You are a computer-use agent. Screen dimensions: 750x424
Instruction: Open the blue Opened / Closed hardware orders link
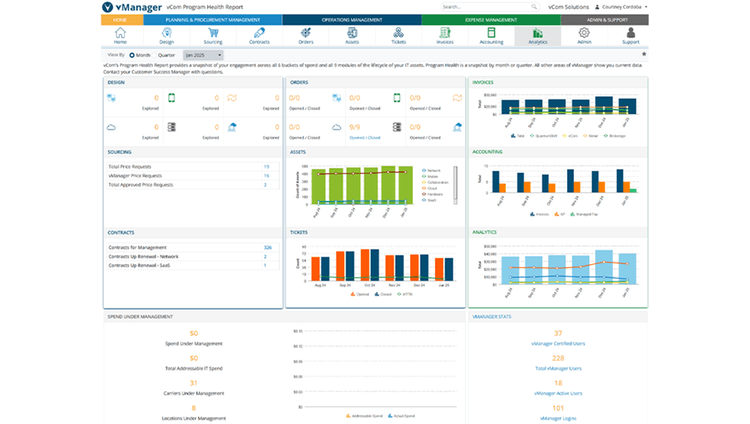(x=364, y=138)
